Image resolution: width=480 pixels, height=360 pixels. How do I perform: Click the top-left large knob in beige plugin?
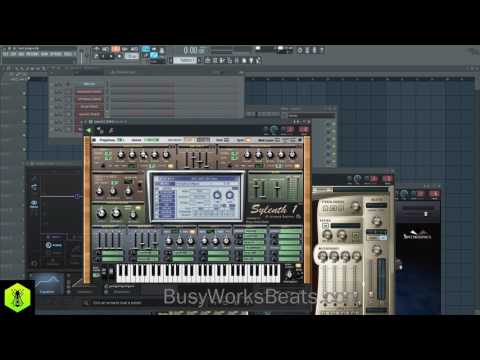point(356,206)
